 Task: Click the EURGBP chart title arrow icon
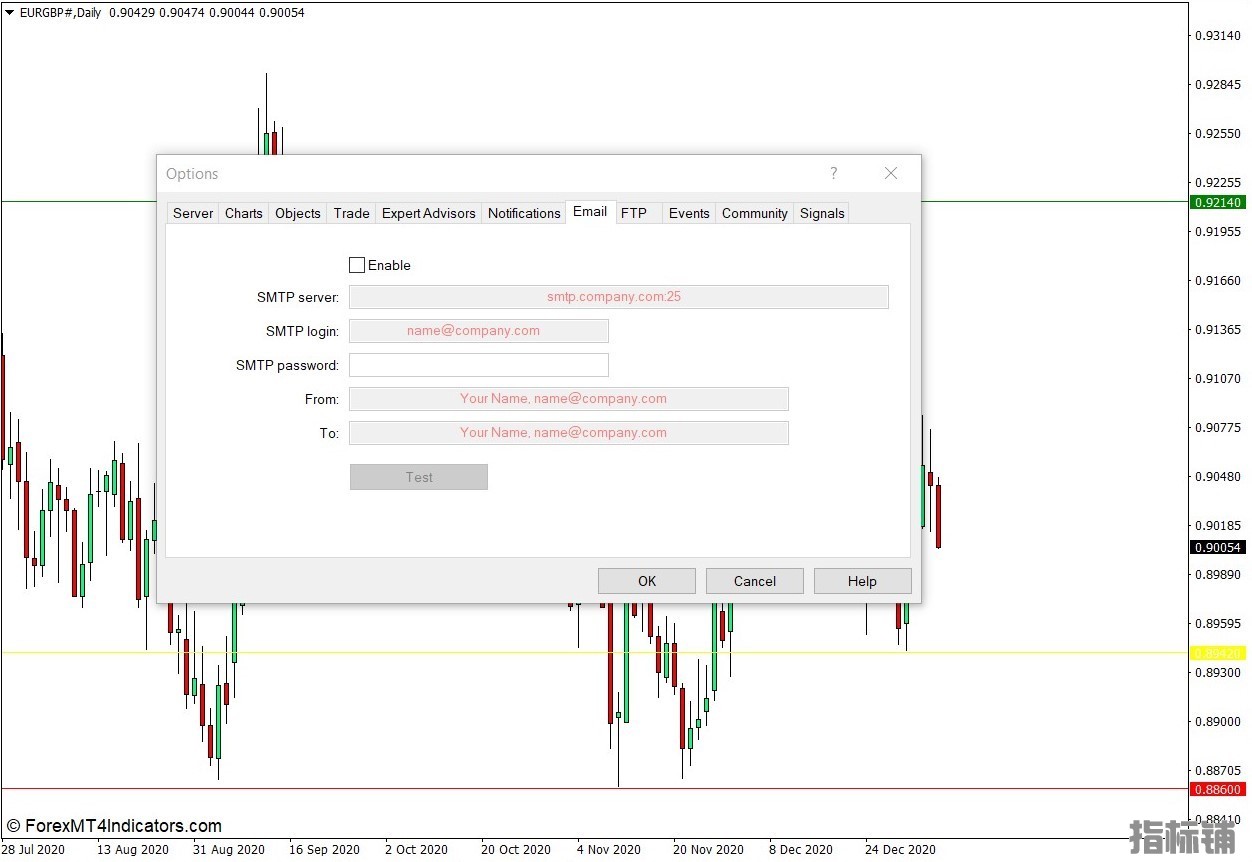pos(9,13)
